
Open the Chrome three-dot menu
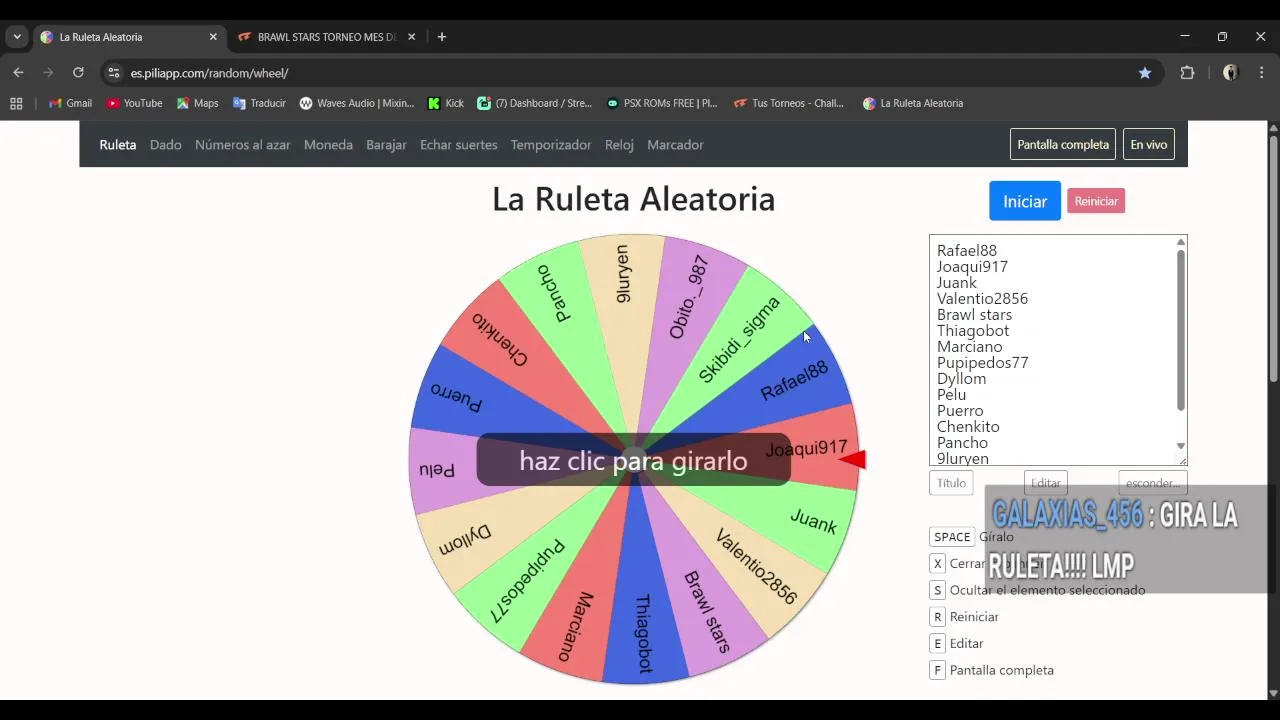1261,73
